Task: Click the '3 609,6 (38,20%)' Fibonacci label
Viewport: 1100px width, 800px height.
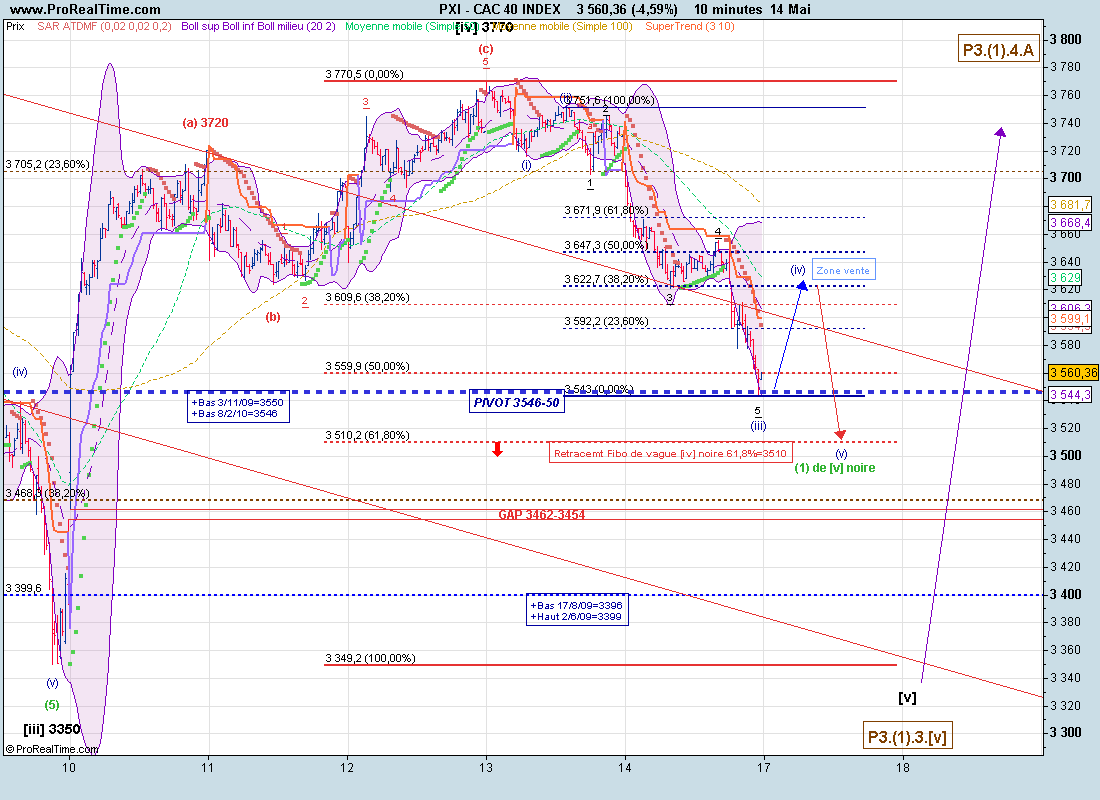Action: (367, 298)
